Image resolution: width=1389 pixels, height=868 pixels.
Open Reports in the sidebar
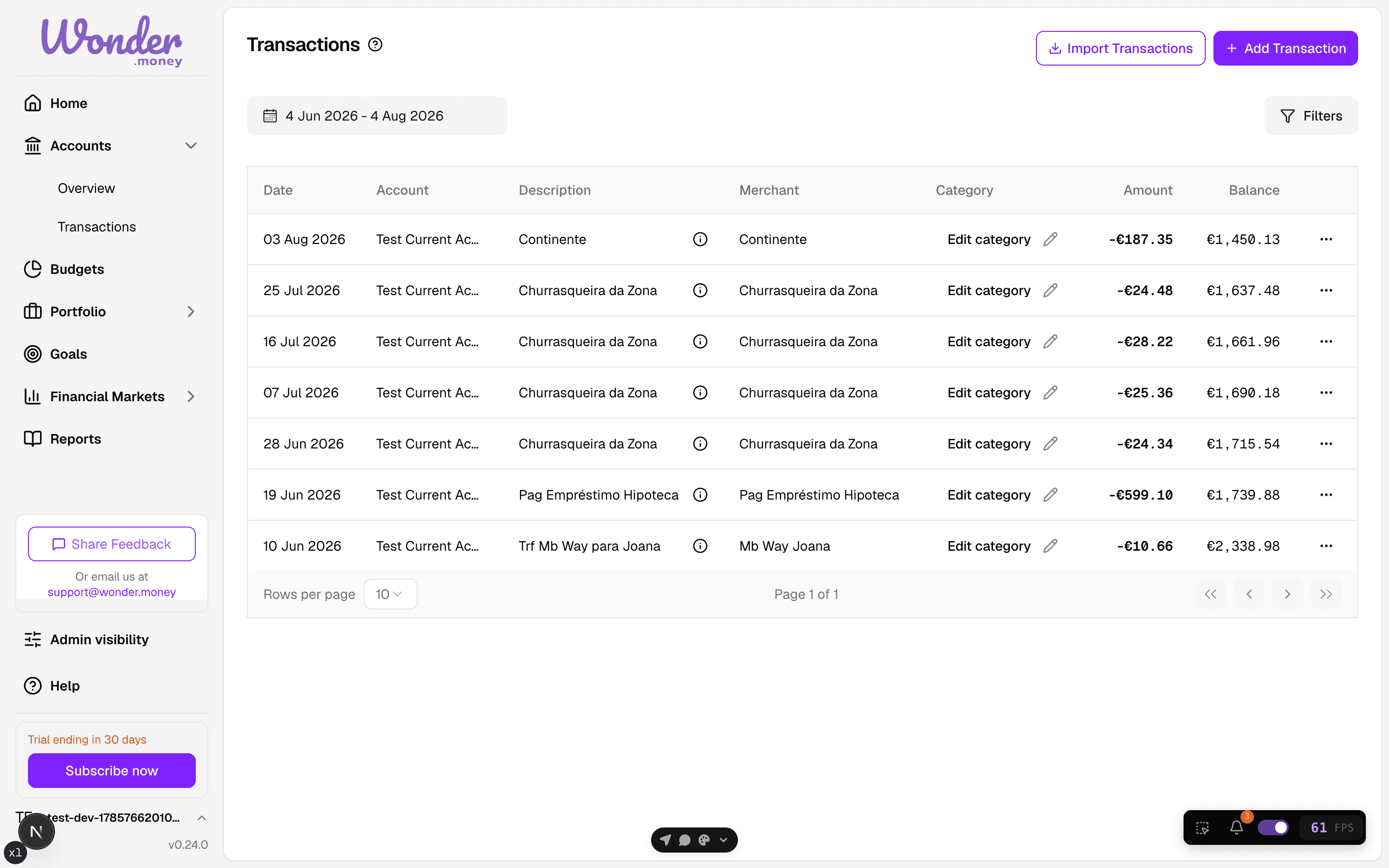coord(75,439)
